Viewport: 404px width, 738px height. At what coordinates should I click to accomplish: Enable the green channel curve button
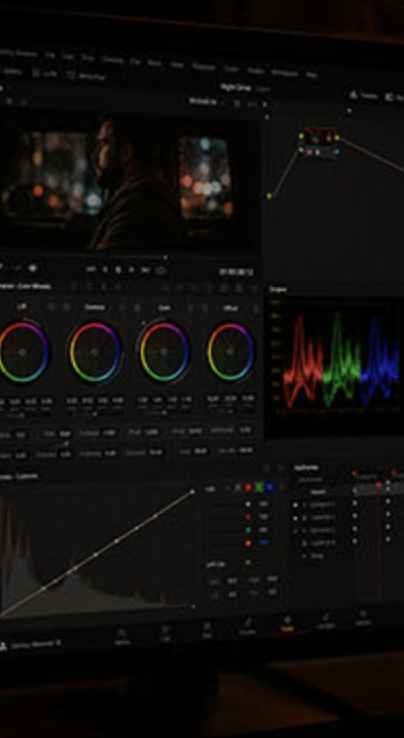pyautogui.click(x=259, y=488)
